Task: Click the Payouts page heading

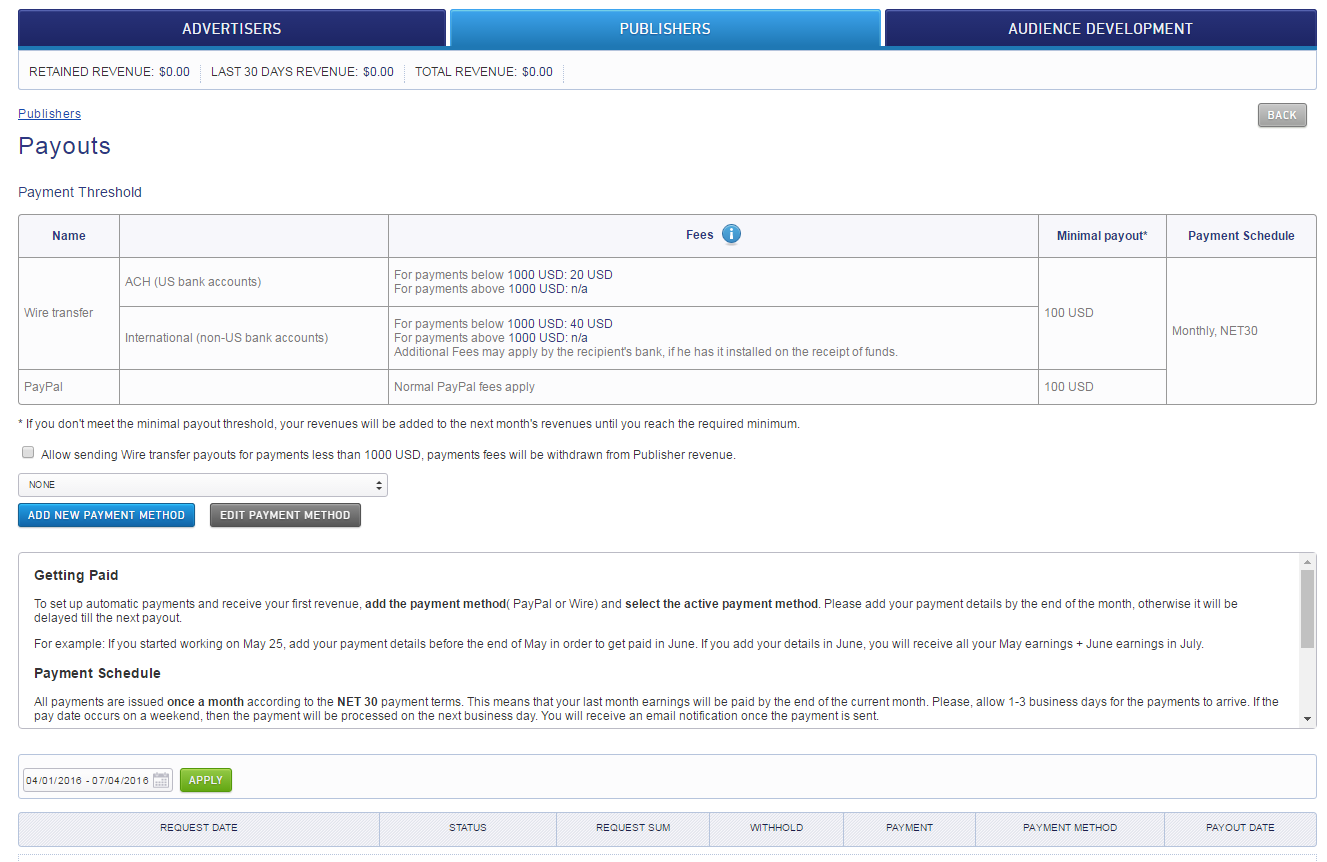Action: [64, 146]
